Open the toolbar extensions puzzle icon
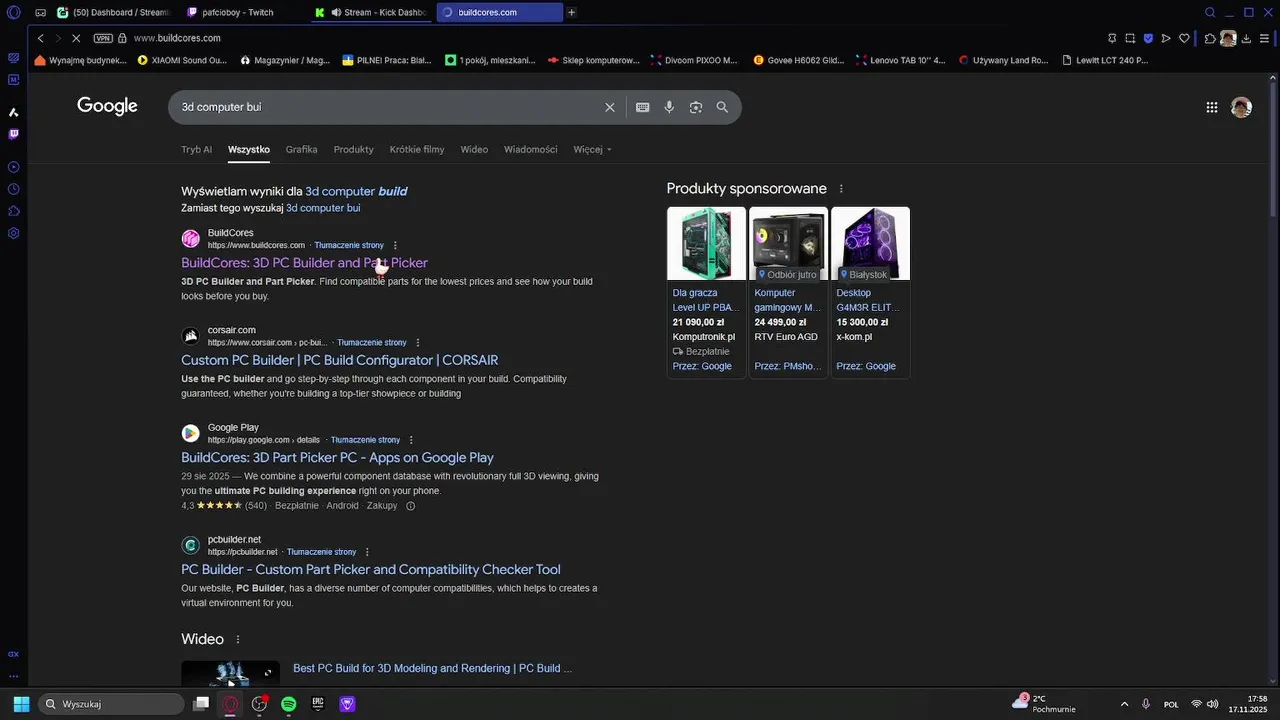The image size is (1280, 720). (1210, 38)
